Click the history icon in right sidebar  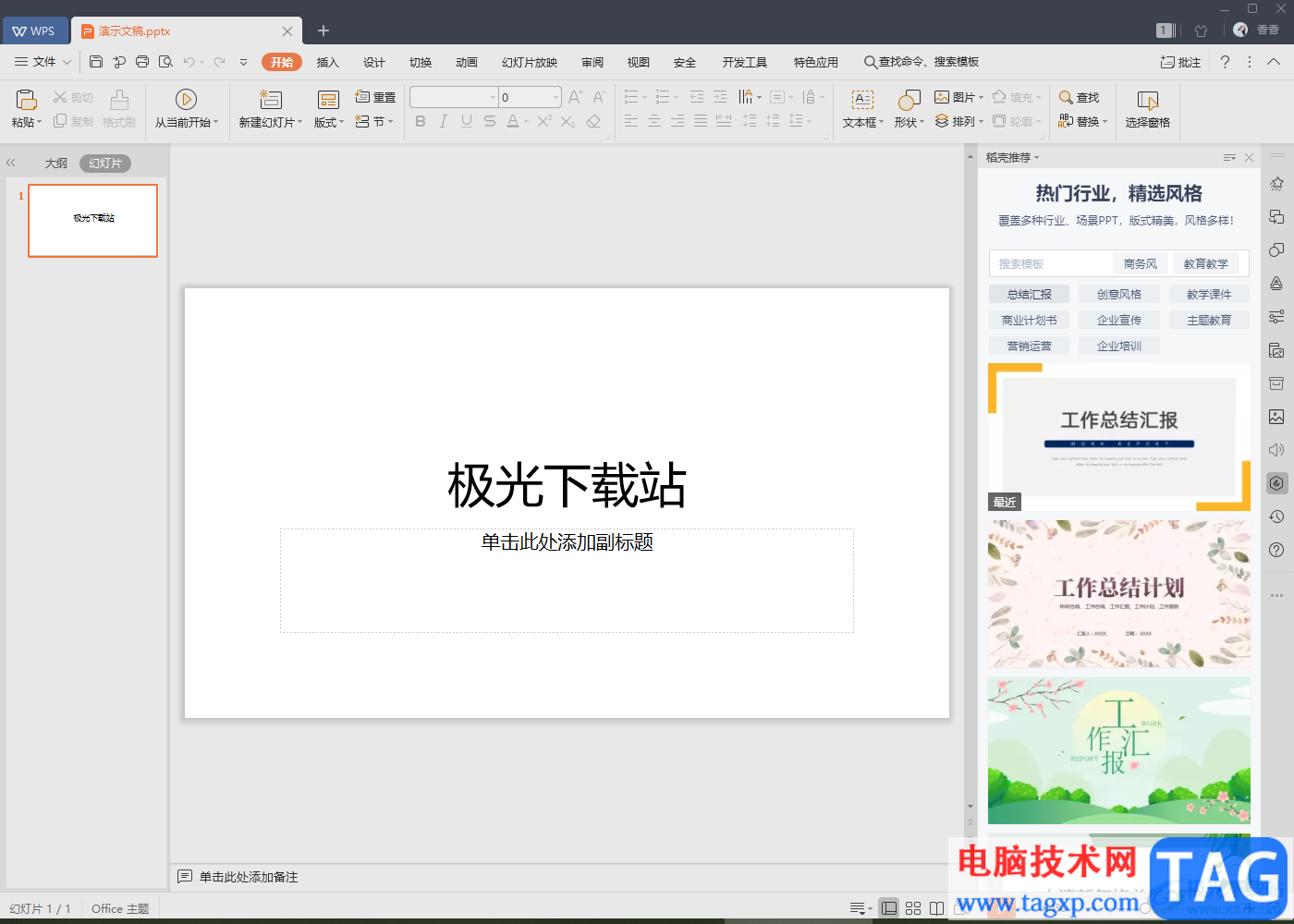coord(1276,517)
